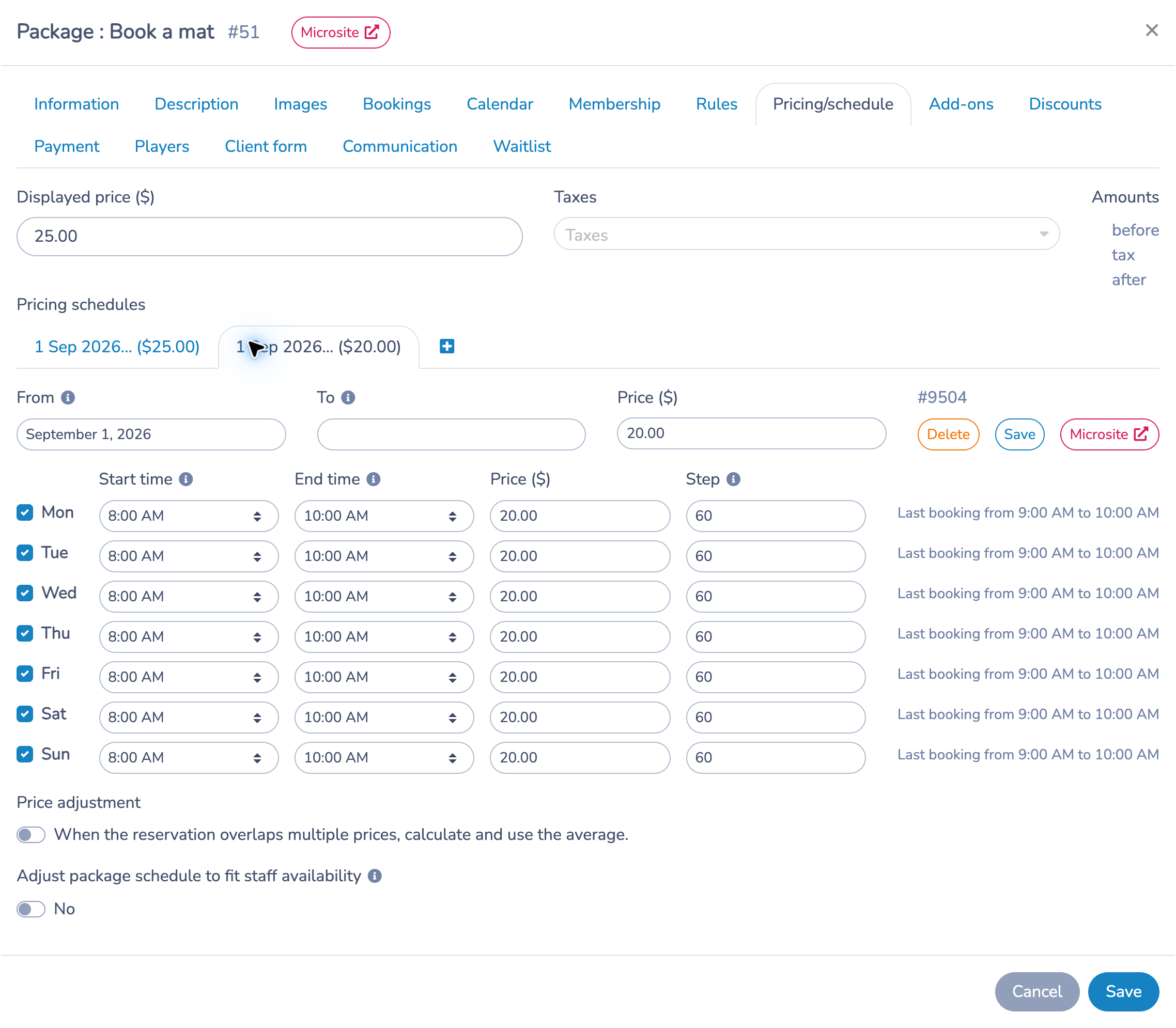
Task: Open Fri end time dropdown
Action: click(x=384, y=677)
